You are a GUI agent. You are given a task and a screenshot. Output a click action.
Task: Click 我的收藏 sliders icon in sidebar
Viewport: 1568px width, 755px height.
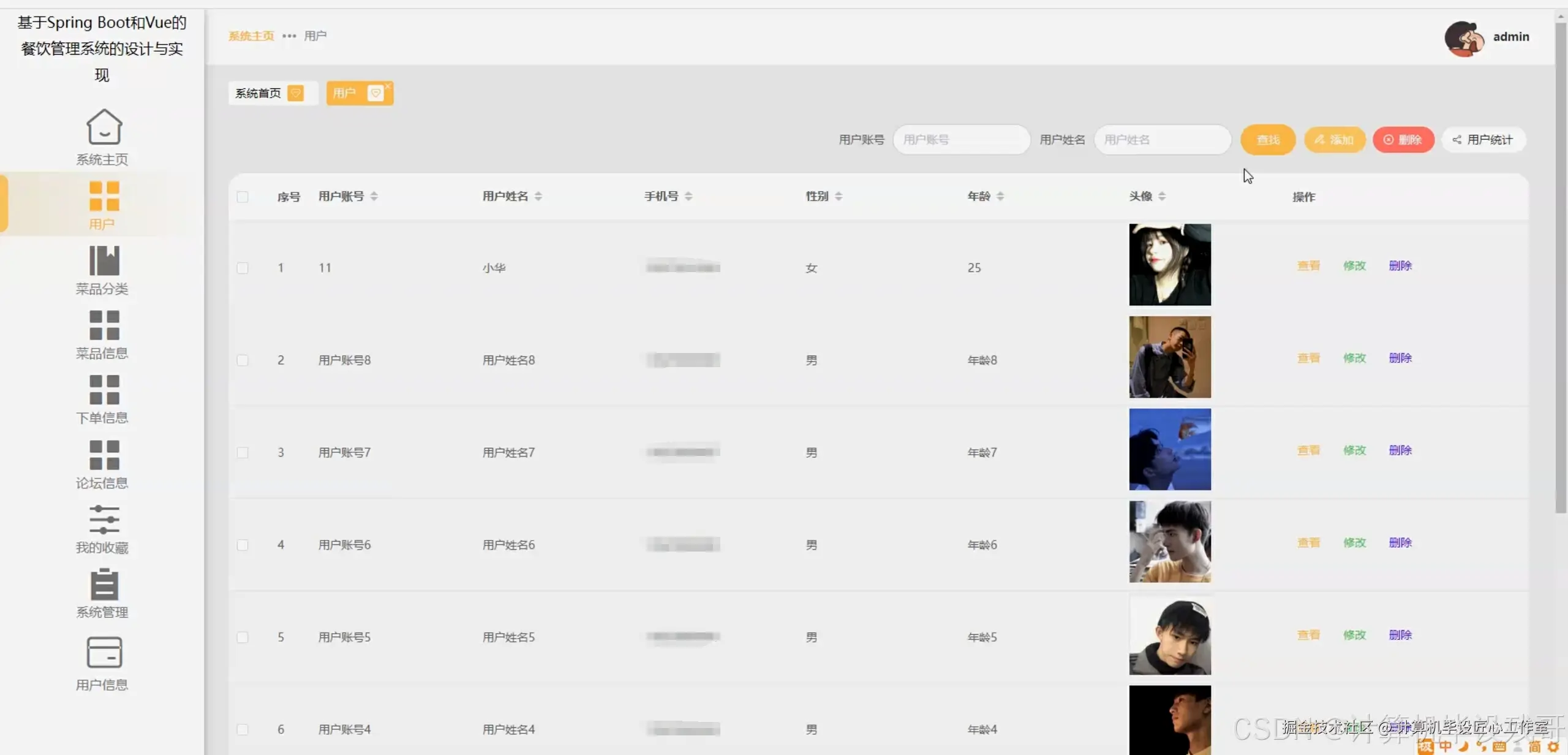(104, 519)
